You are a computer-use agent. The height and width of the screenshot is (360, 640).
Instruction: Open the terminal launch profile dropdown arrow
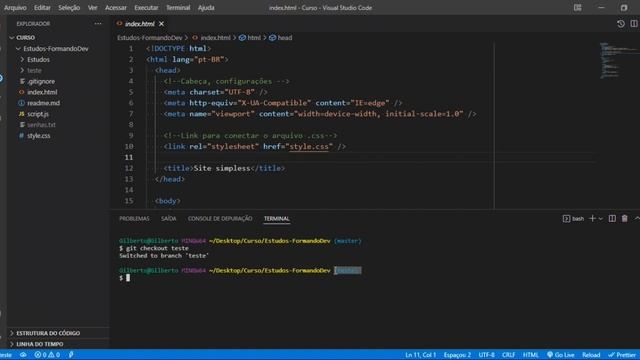pyautogui.click(x=600, y=219)
